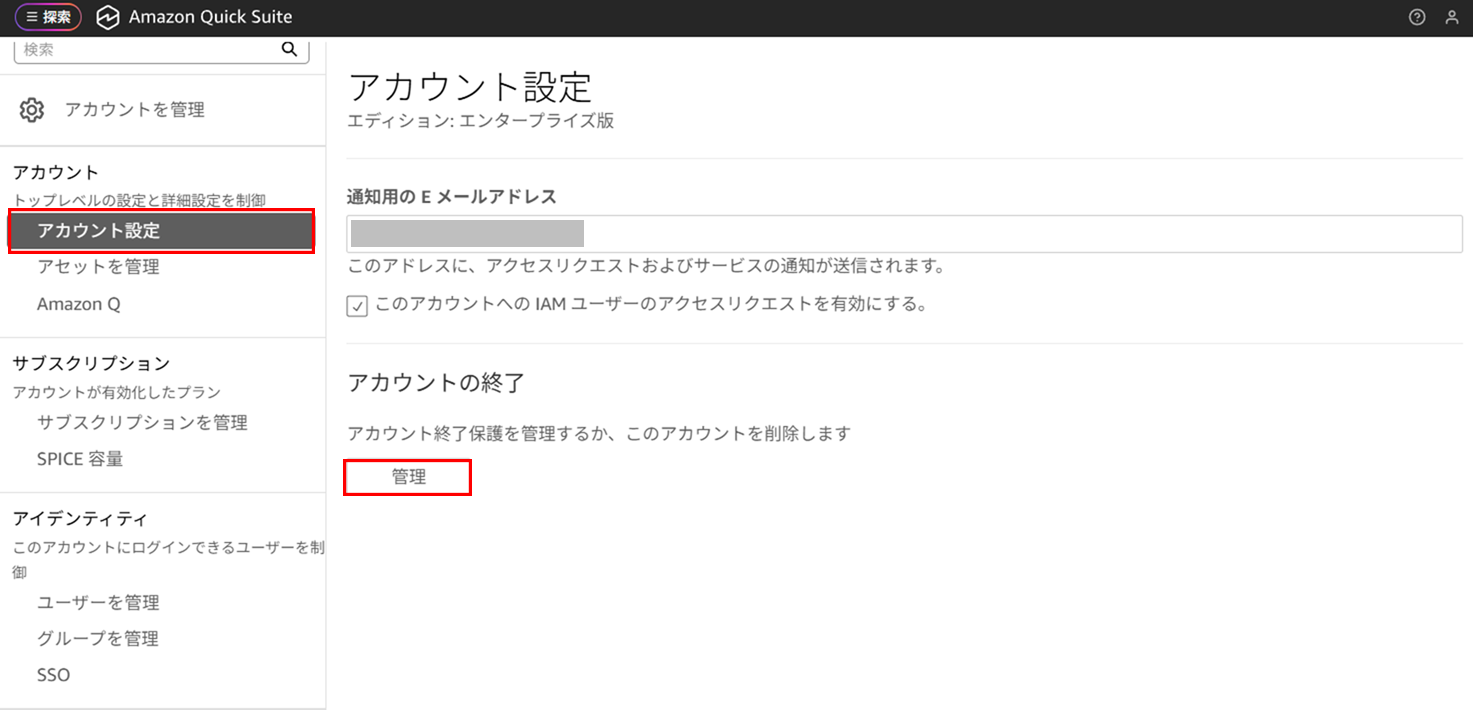Open SSO from the identity section
Image resolution: width=1473 pixels, height=710 pixels.
52,674
